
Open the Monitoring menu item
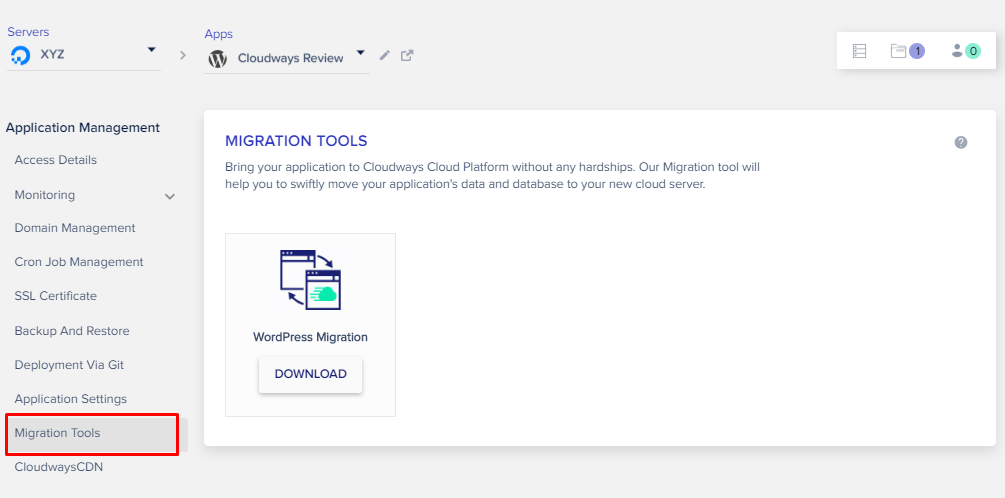[45, 195]
